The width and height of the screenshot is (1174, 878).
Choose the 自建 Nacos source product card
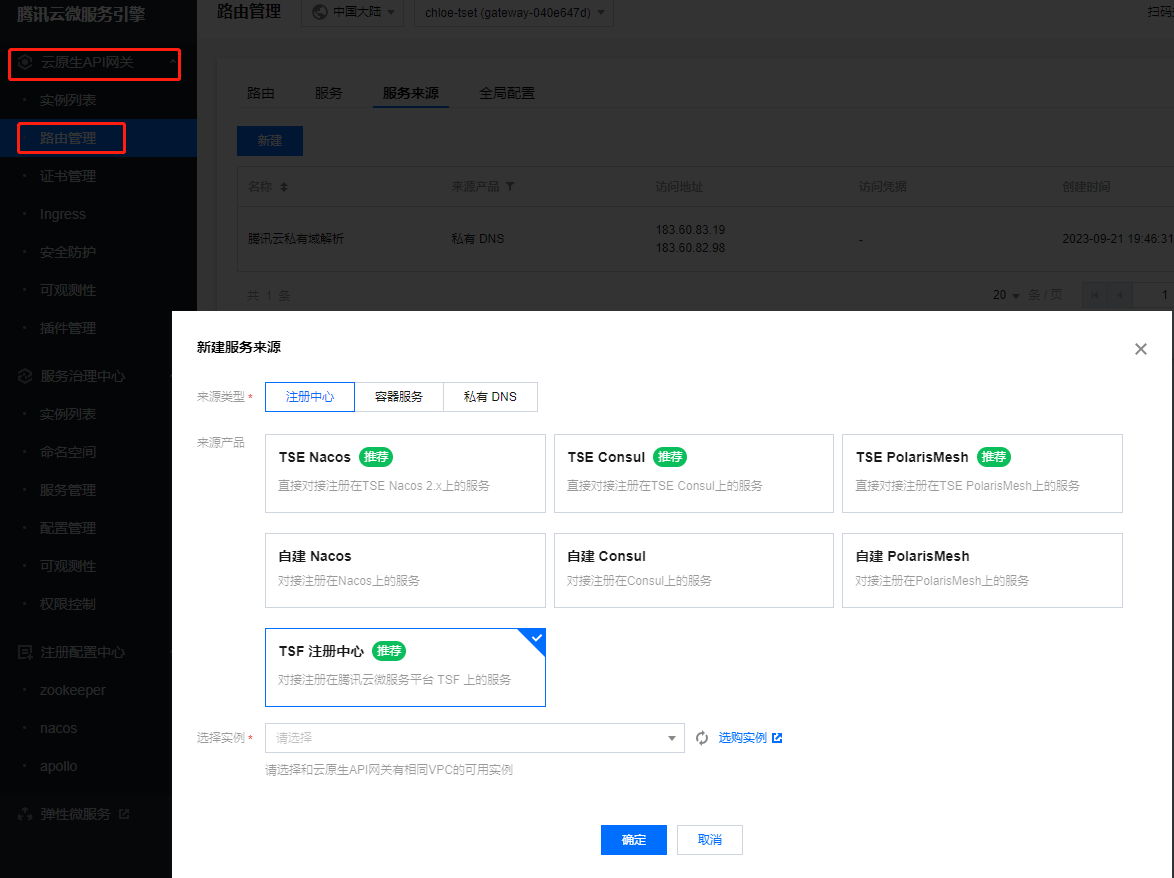click(405, 570)
